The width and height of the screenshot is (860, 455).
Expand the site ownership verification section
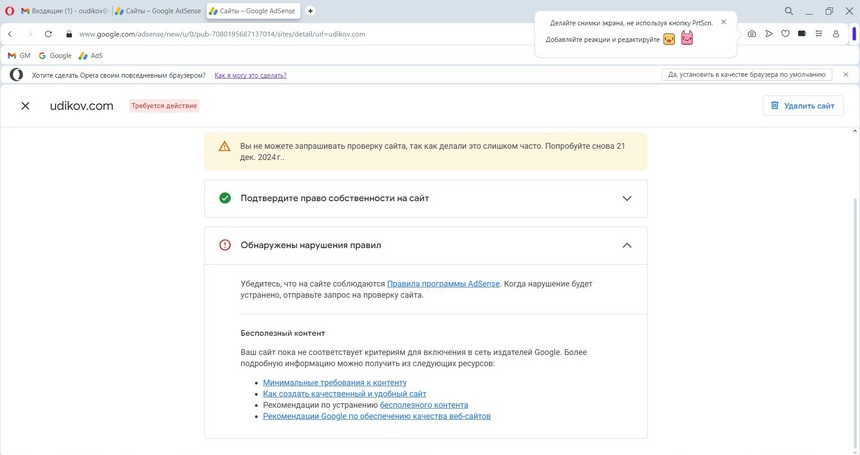(626, 198)
